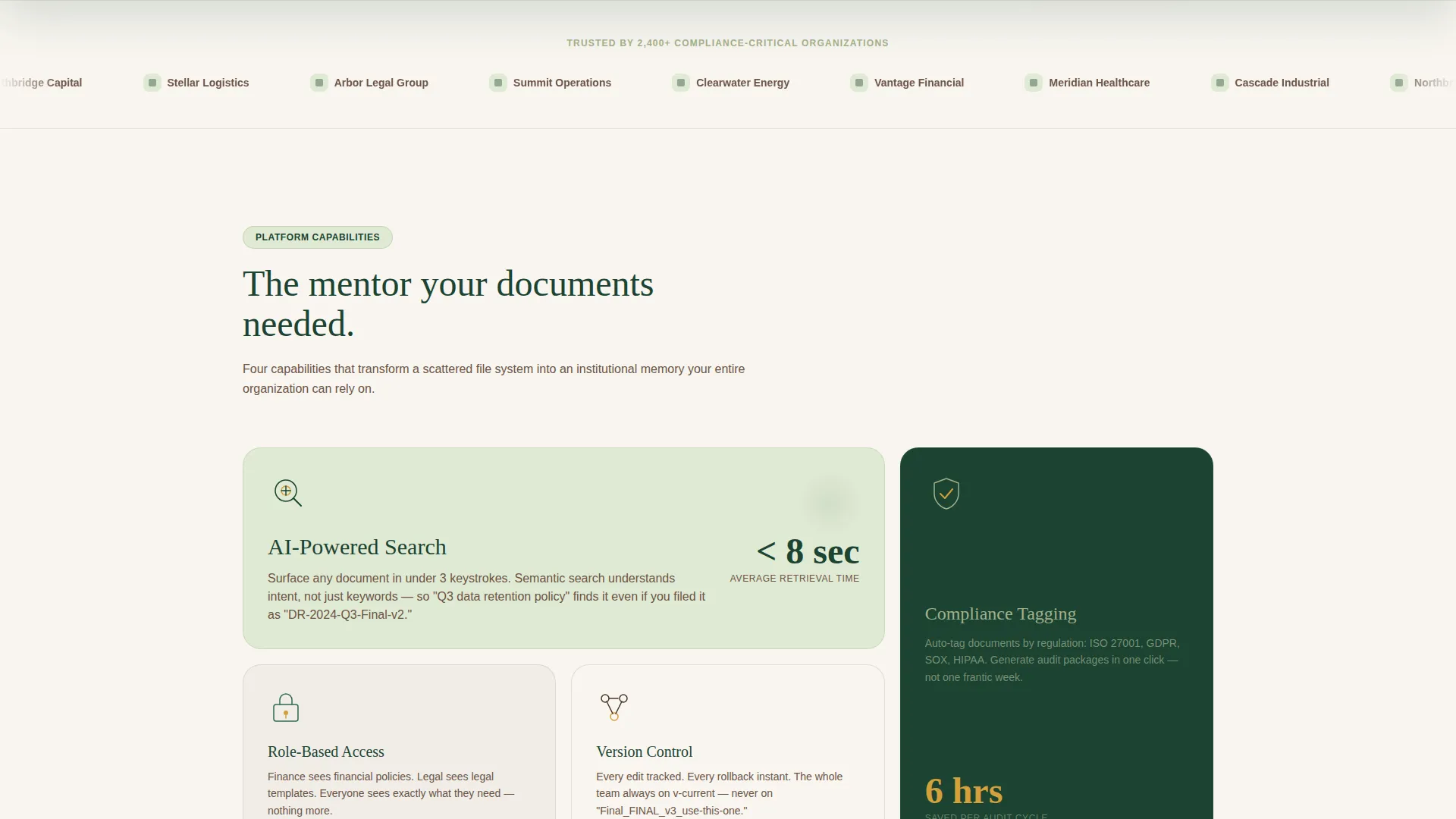
Task: Click the logo icon beside Cascade Industrial
Action: click(x=1220, y=83)
